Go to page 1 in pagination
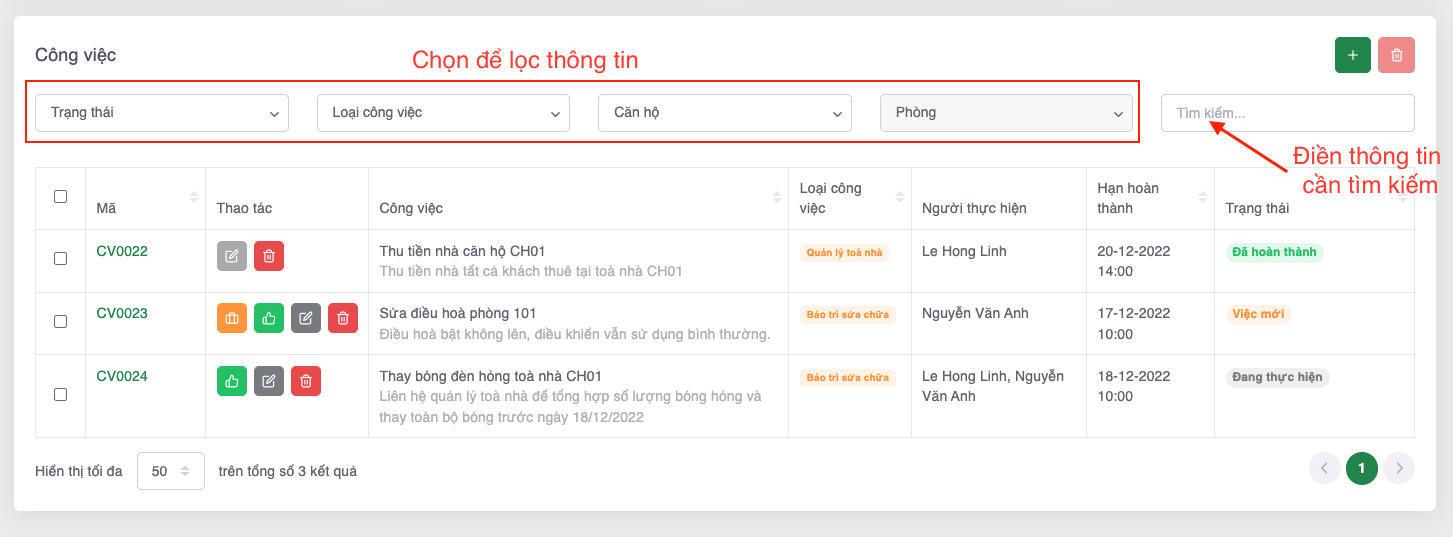 click(x=1361, y=468)
